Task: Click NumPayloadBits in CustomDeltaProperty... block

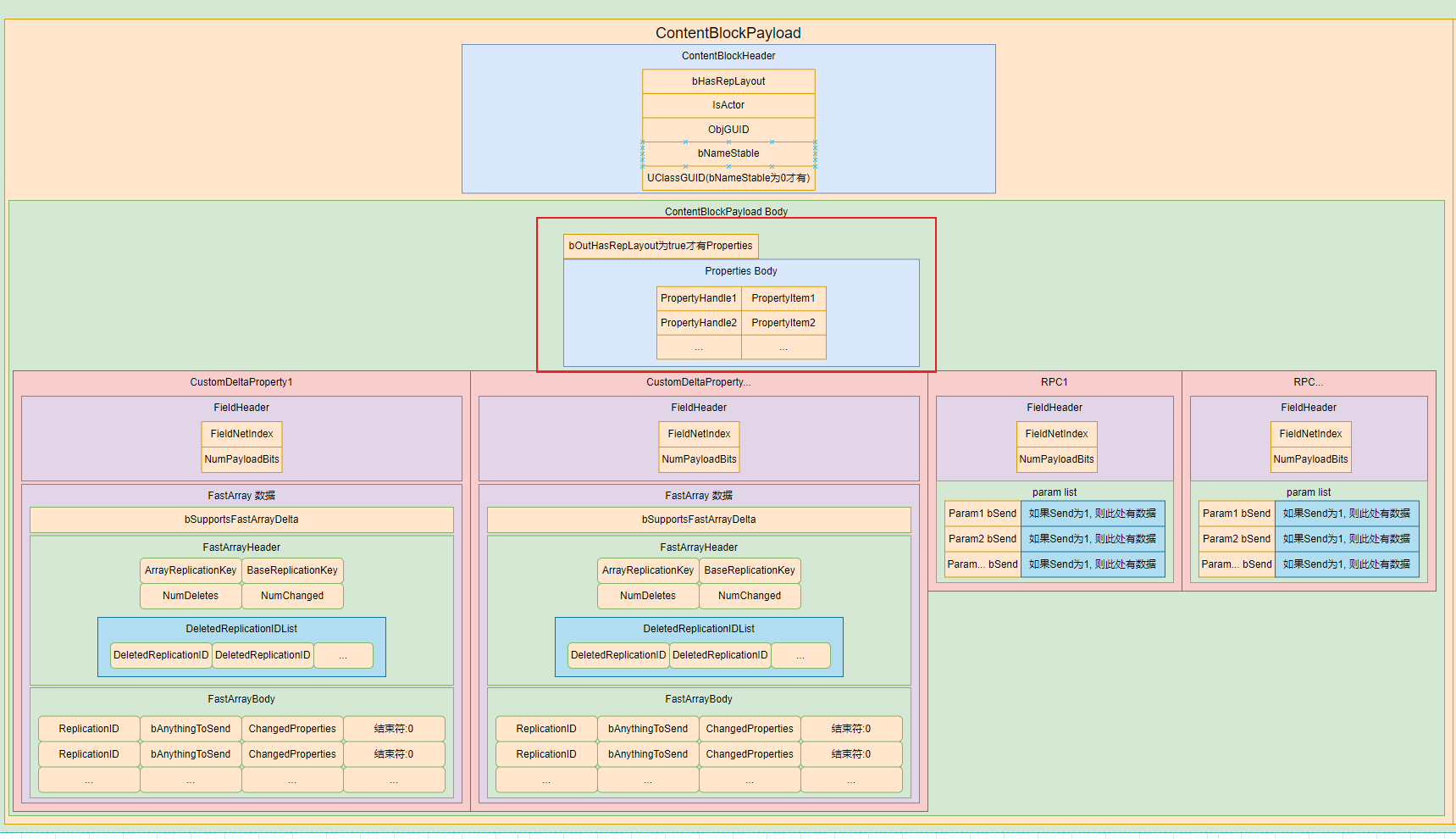Action: coord(699,459)
